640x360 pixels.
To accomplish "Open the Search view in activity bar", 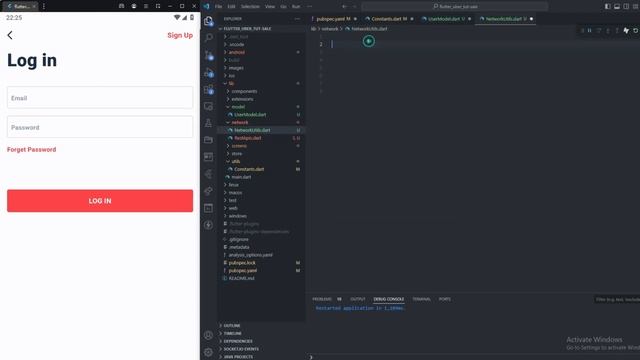I will point(208,38).
